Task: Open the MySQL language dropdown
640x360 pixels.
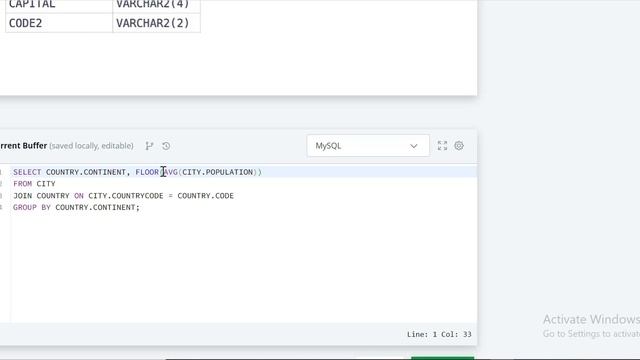Action: (368, 146)
